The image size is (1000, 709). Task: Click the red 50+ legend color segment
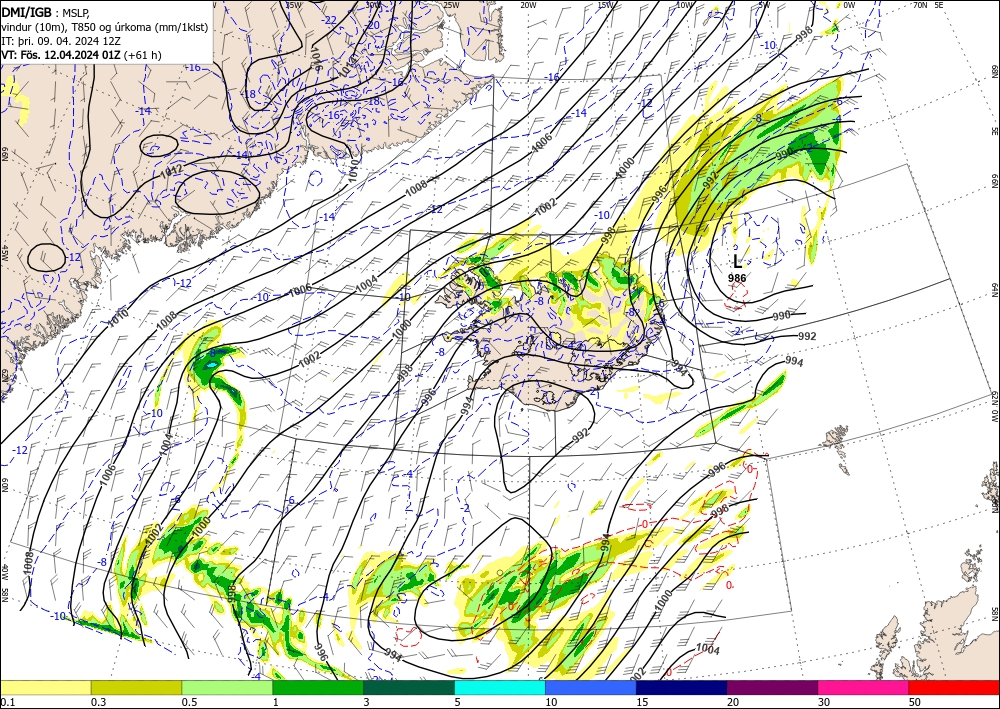(954, 687)
